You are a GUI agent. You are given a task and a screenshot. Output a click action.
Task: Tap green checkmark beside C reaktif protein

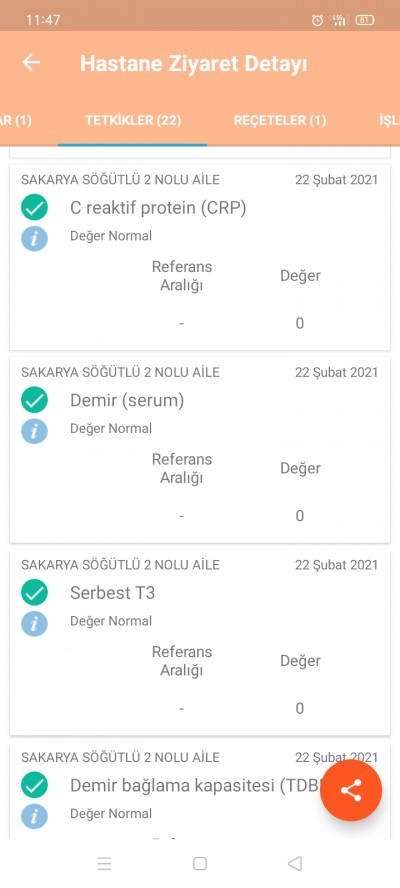click(x=35, y=208)
